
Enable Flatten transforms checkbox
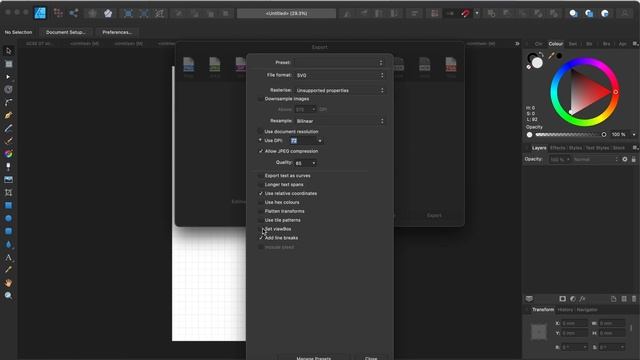click(x=260, y=211)
